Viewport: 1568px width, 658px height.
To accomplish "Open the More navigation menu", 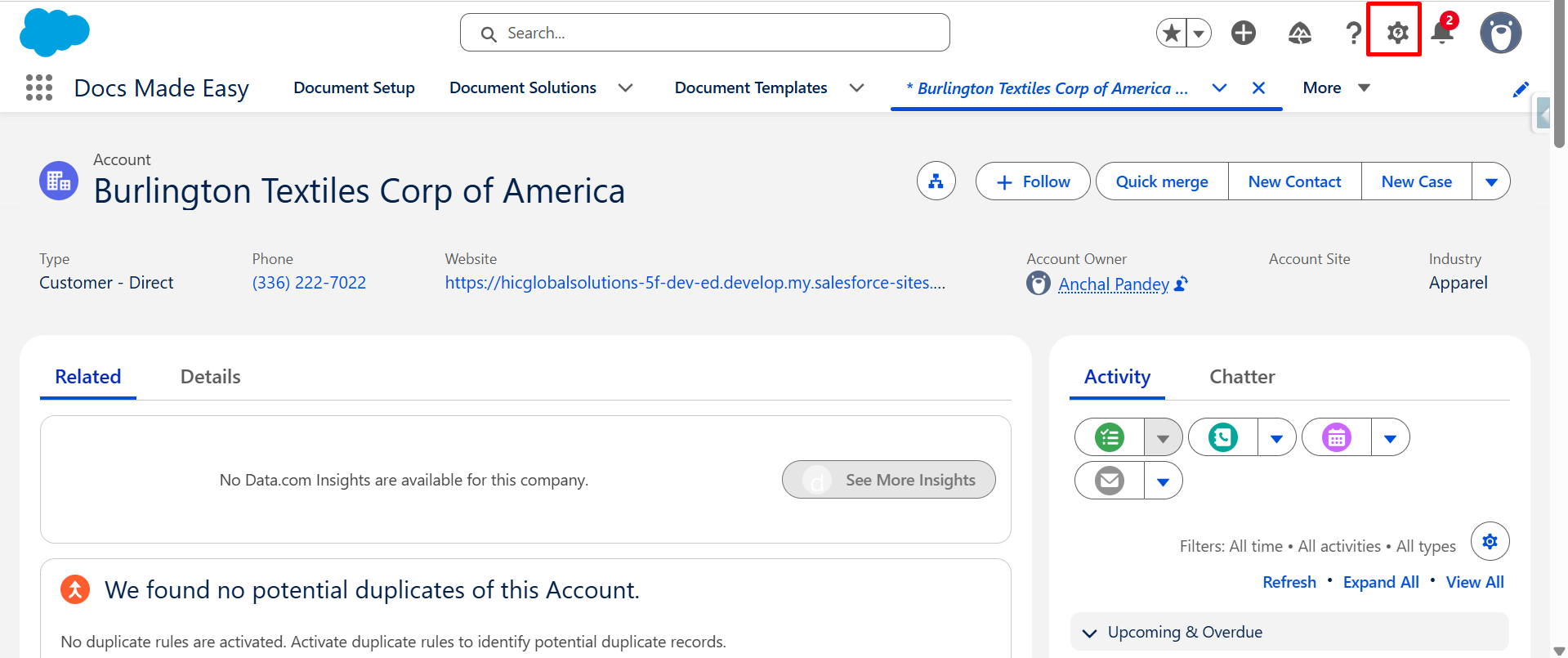I will (1336, 87).
